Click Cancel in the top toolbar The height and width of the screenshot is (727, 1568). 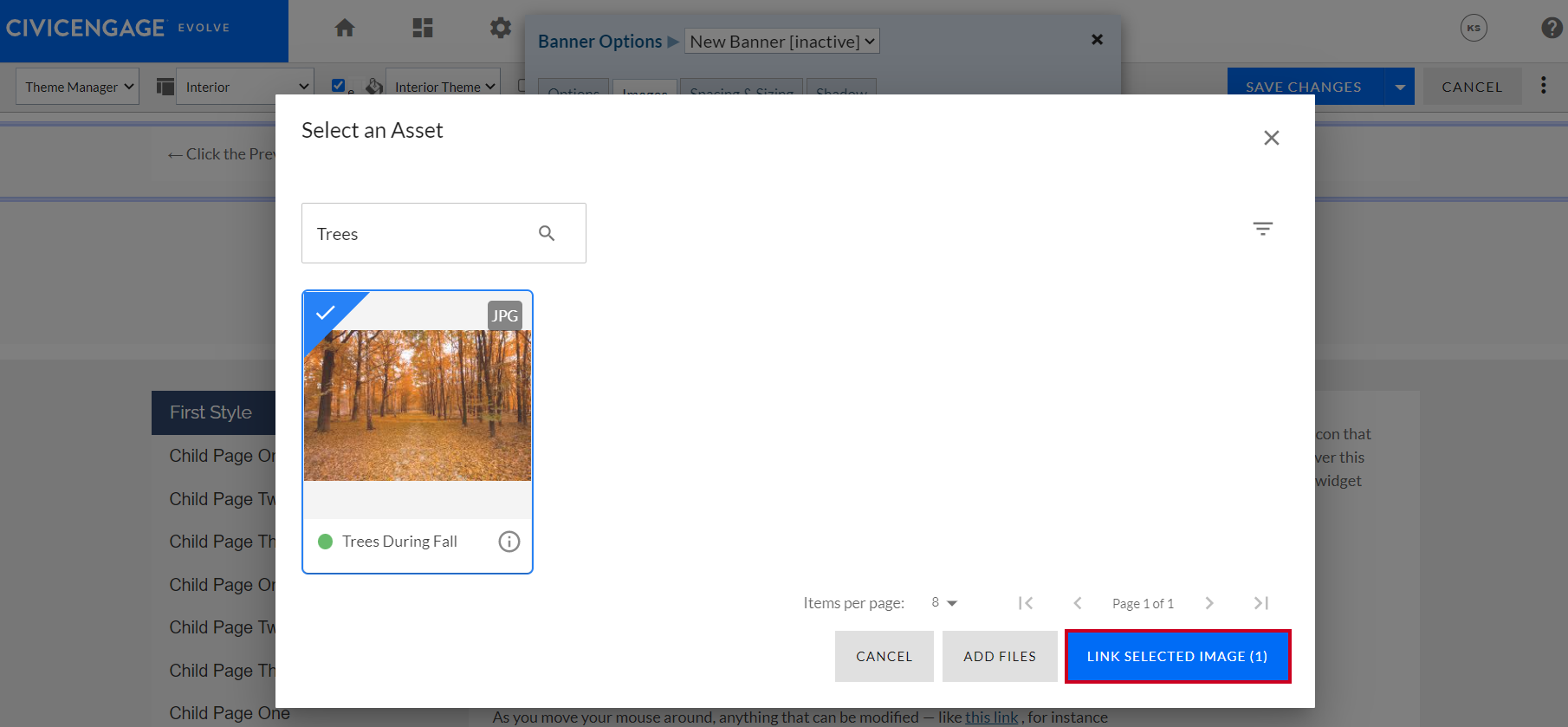click(1472, 87)
